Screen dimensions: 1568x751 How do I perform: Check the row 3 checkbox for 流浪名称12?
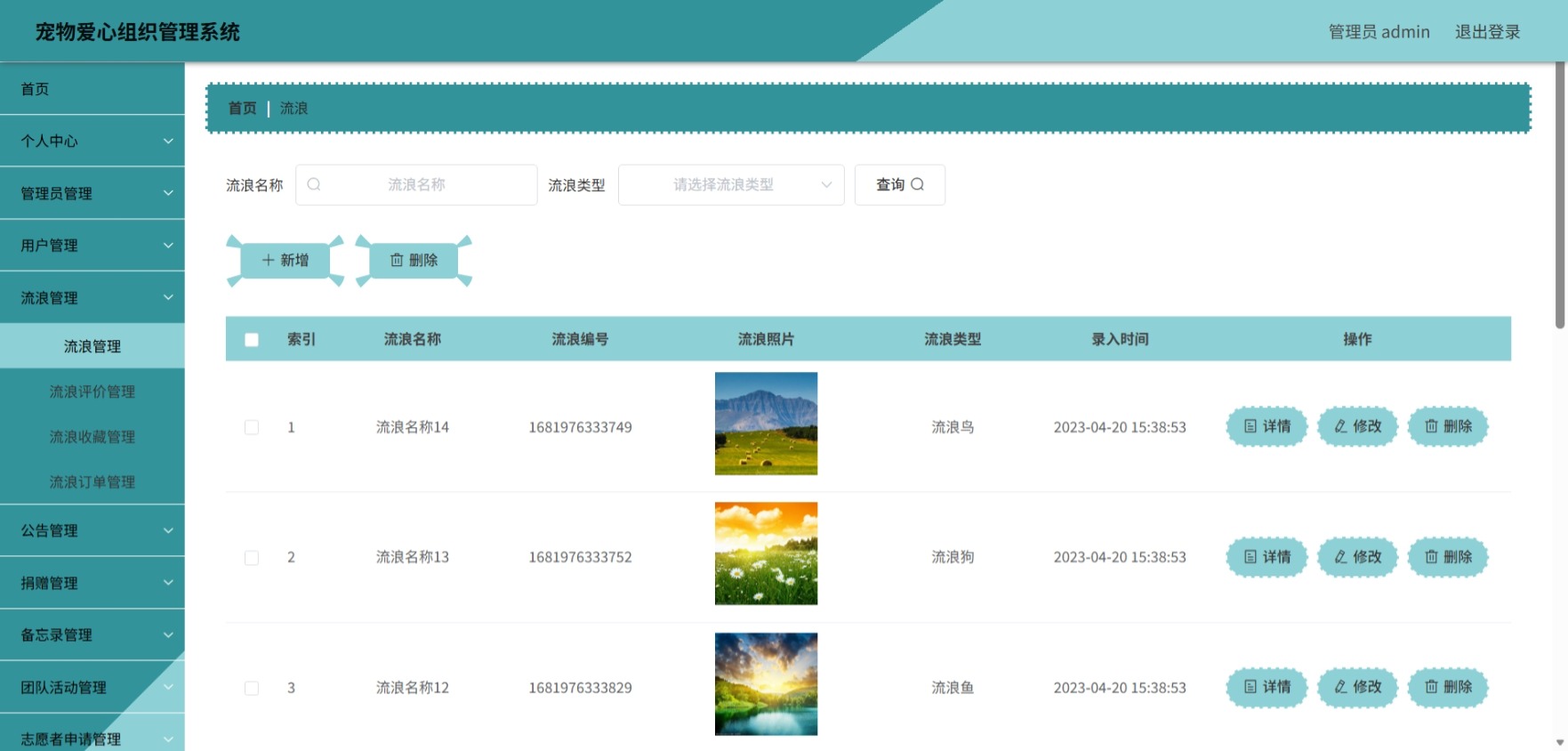(x=252, y=688)
